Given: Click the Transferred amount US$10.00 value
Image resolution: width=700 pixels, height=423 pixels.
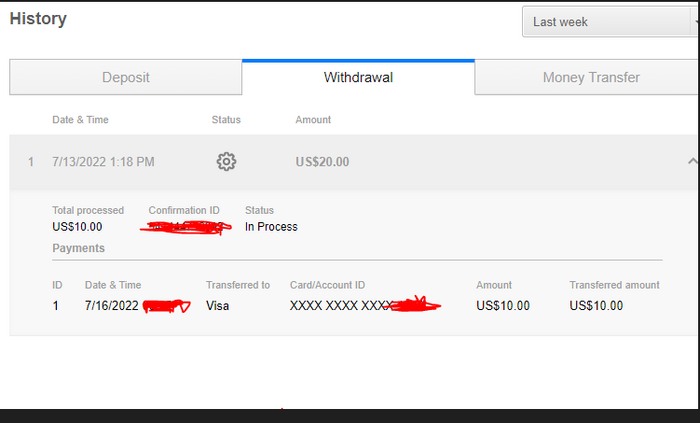Looking at the screenshot, I should (x=596, y=306).
